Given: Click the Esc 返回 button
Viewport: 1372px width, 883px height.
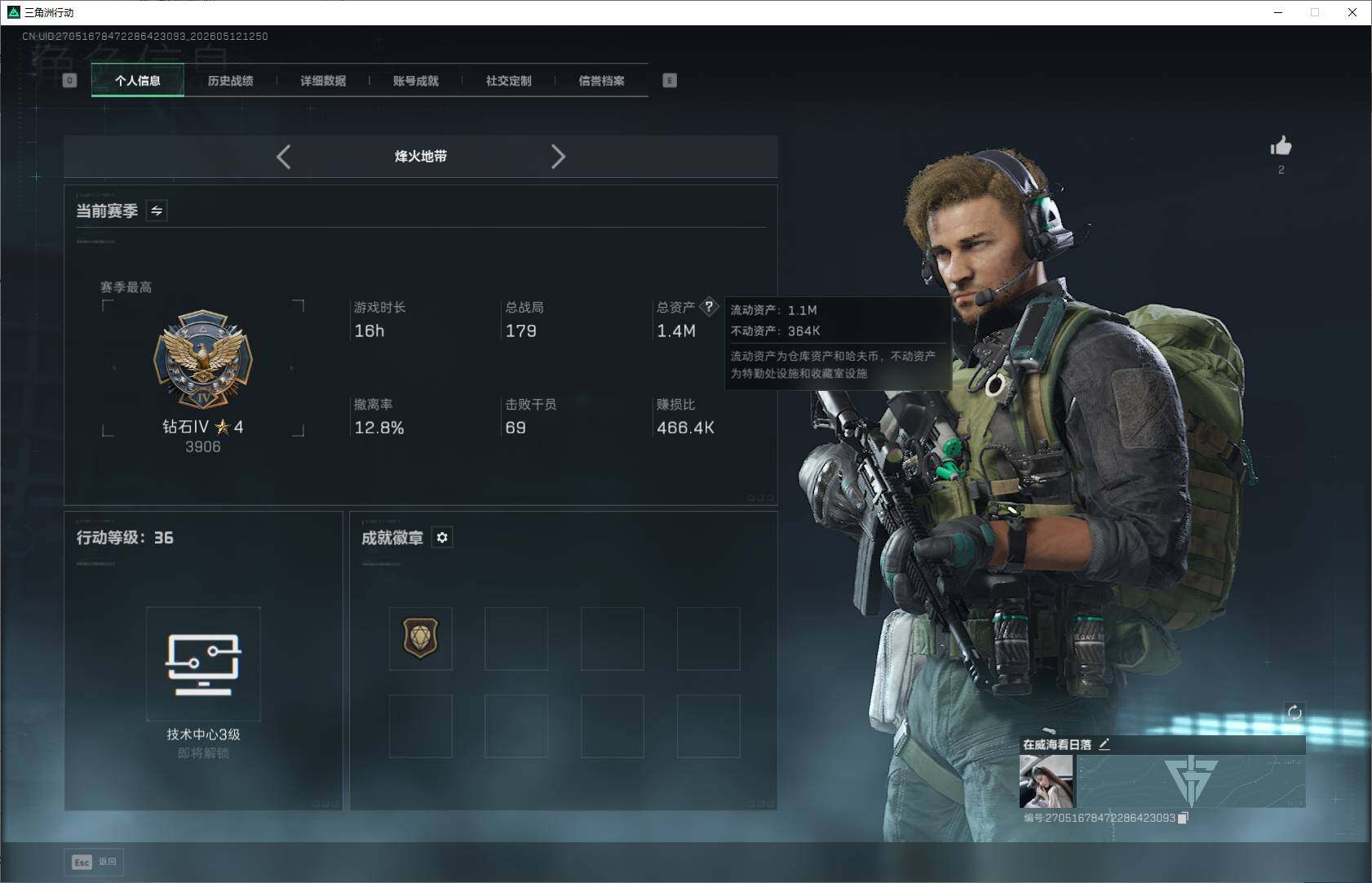Looking at the screenshot, I should point(94,862).
